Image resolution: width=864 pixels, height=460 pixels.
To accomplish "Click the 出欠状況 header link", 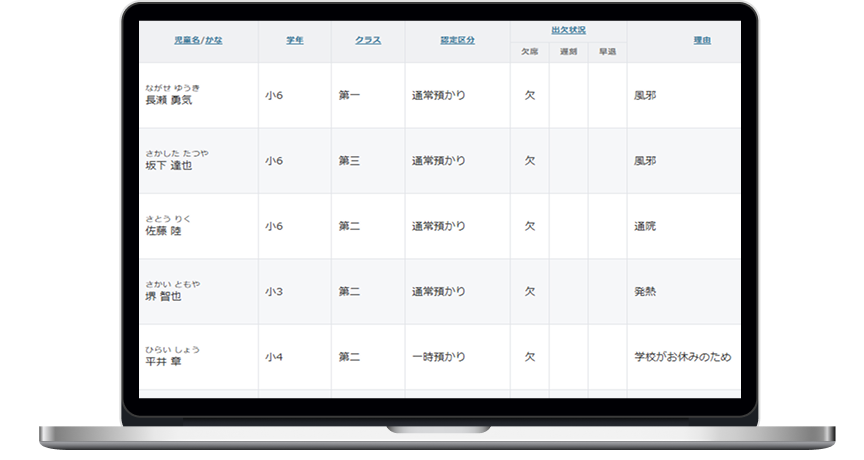I will (568, 30).
